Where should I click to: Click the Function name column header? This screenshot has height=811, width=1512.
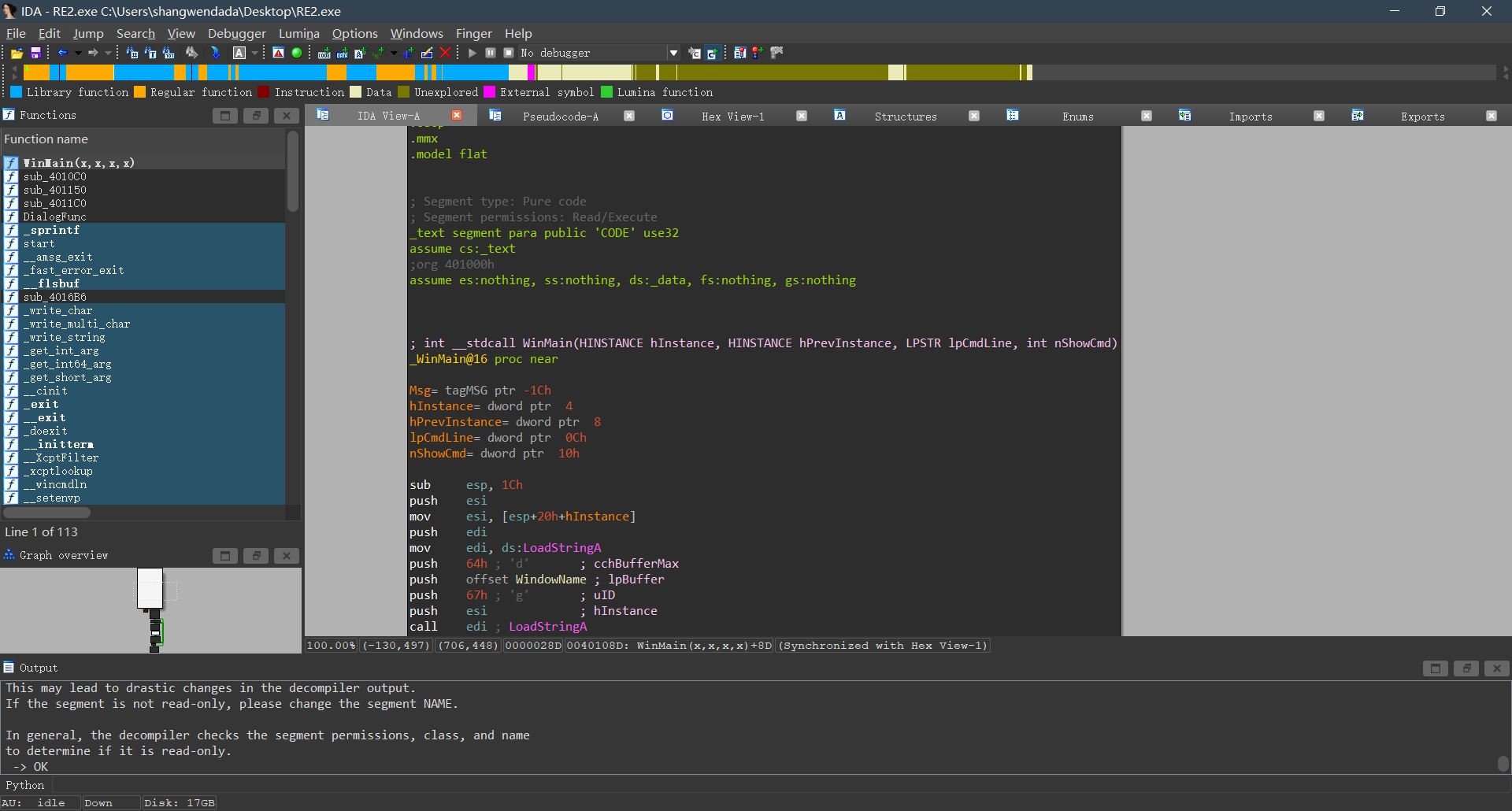143,139
